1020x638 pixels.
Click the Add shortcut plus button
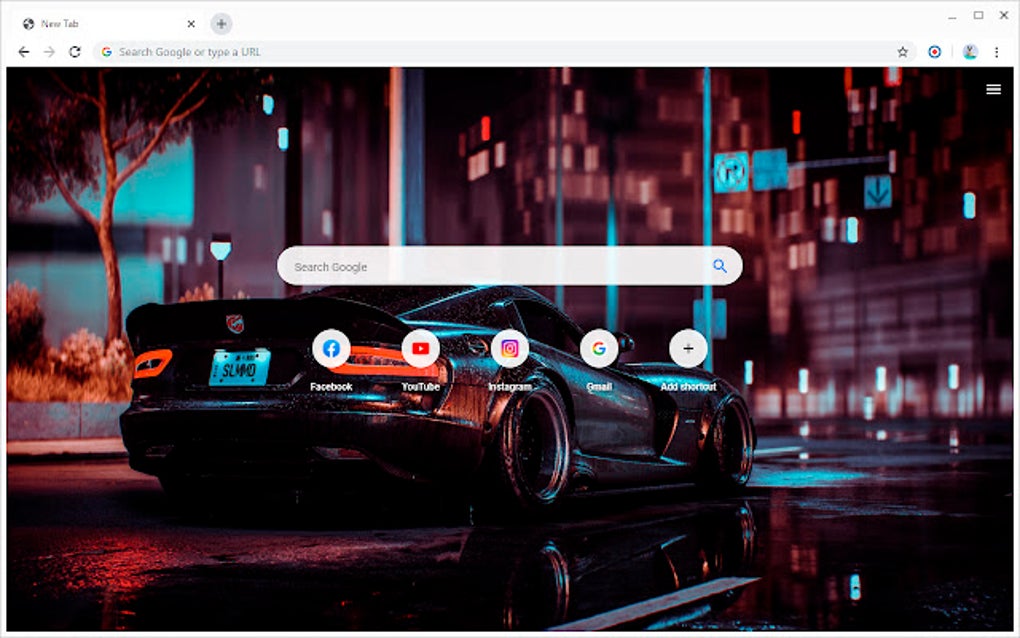688,349
